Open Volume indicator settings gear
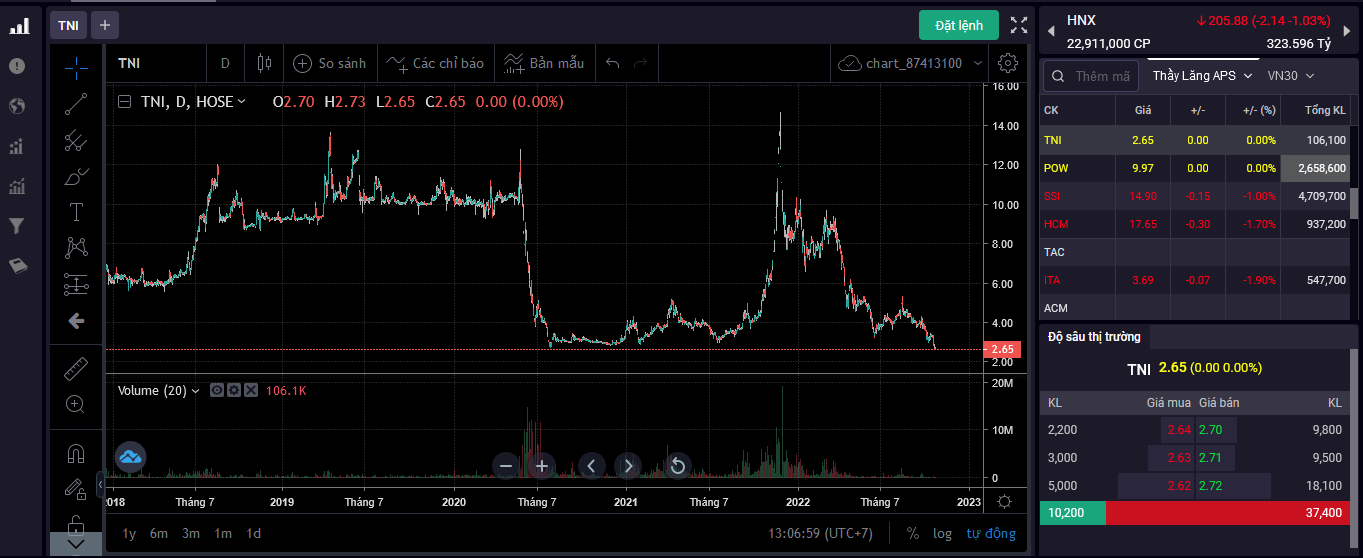 tap(233, 390)
